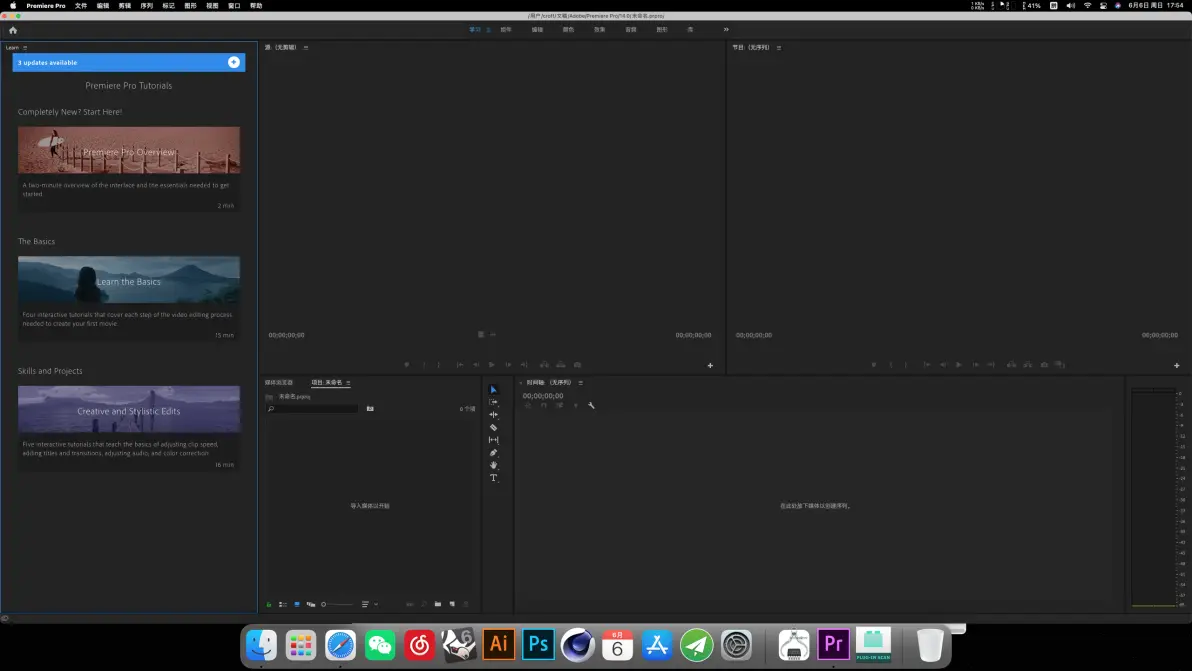Click the timeline timecode 00;00;00;00
Screen dimensions: 1192x671
coord(543,396)
